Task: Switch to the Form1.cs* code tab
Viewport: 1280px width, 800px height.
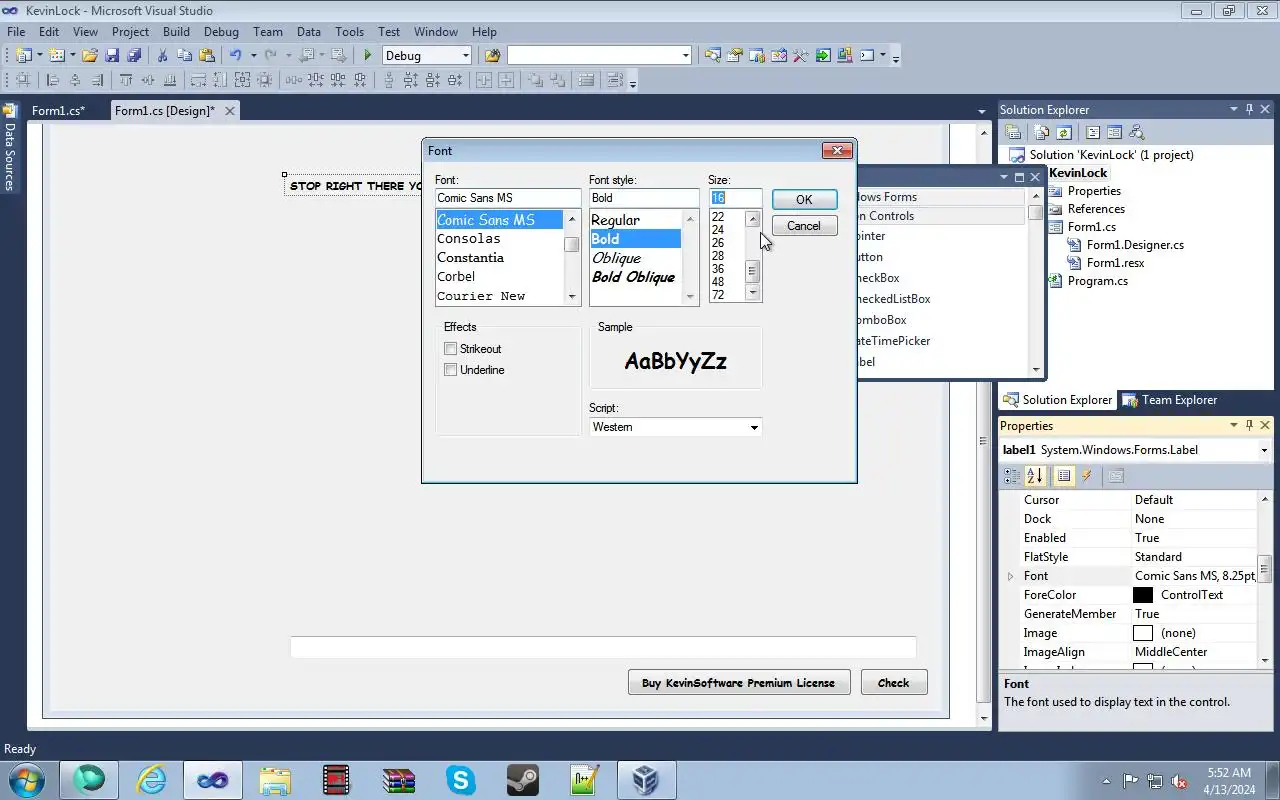Action: click(x=58, y=111)
